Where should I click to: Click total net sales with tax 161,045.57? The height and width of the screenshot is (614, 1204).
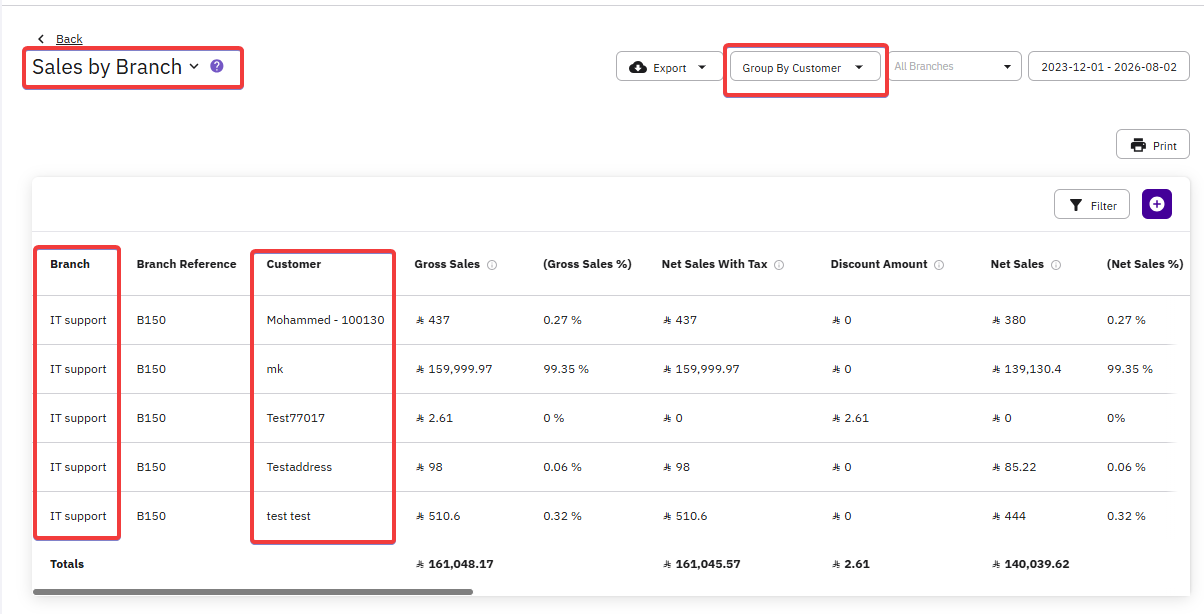coord(701,564)
